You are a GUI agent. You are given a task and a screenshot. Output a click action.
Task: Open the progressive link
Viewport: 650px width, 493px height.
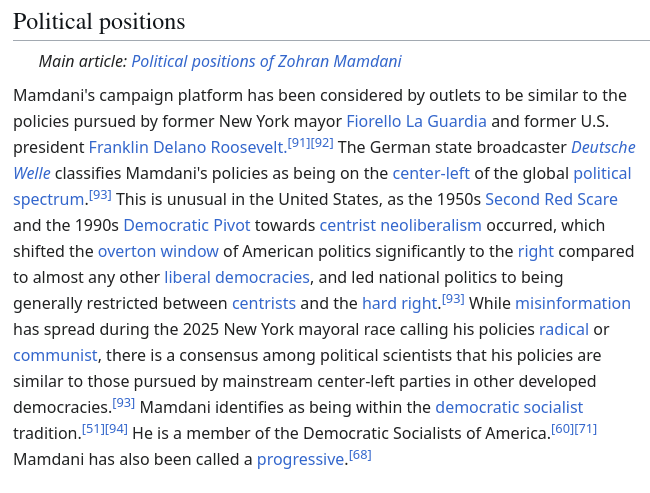301,459
